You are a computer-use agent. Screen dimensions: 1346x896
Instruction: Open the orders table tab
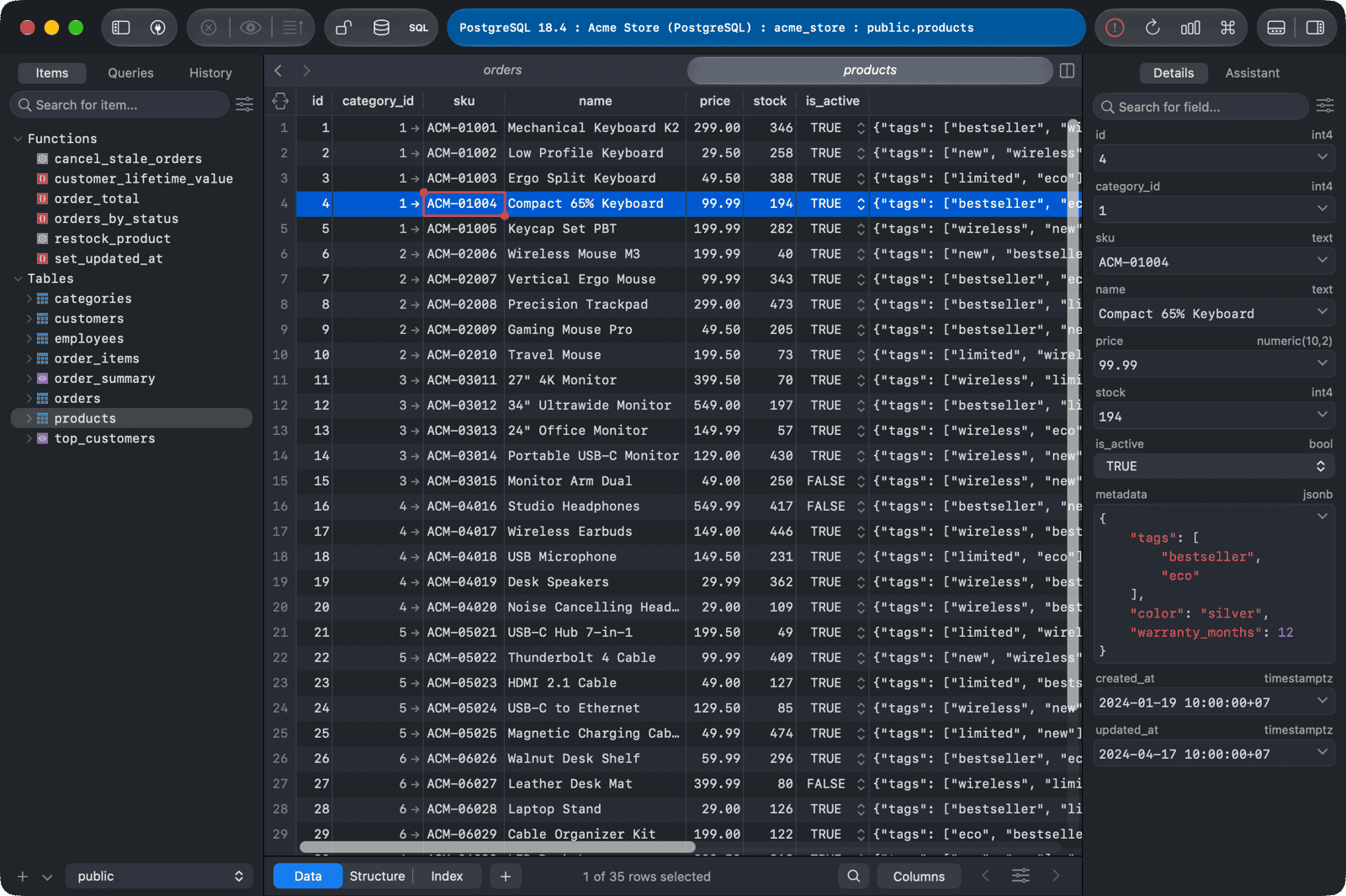tap(502, 71)
